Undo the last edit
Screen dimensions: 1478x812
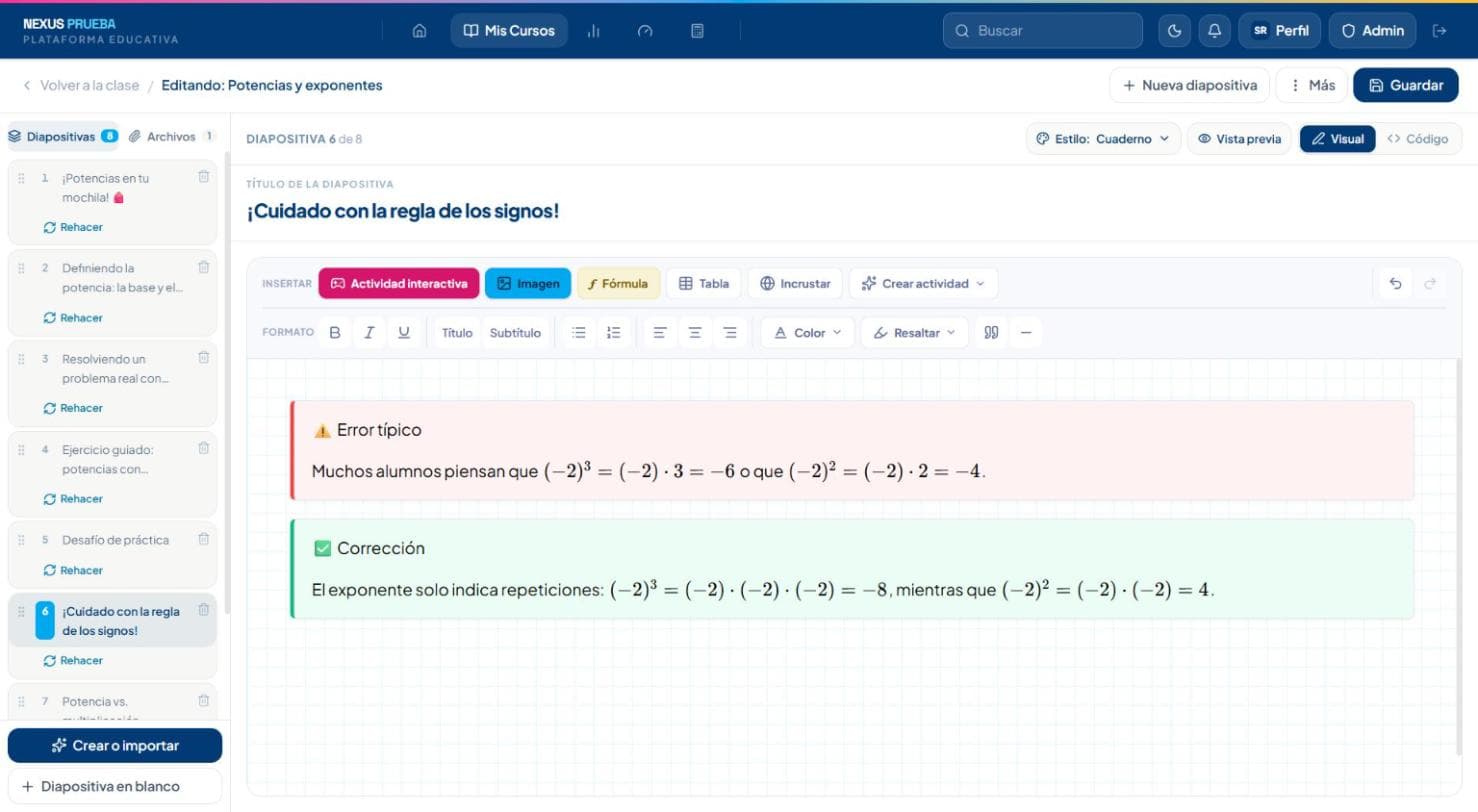[1396, 284]
